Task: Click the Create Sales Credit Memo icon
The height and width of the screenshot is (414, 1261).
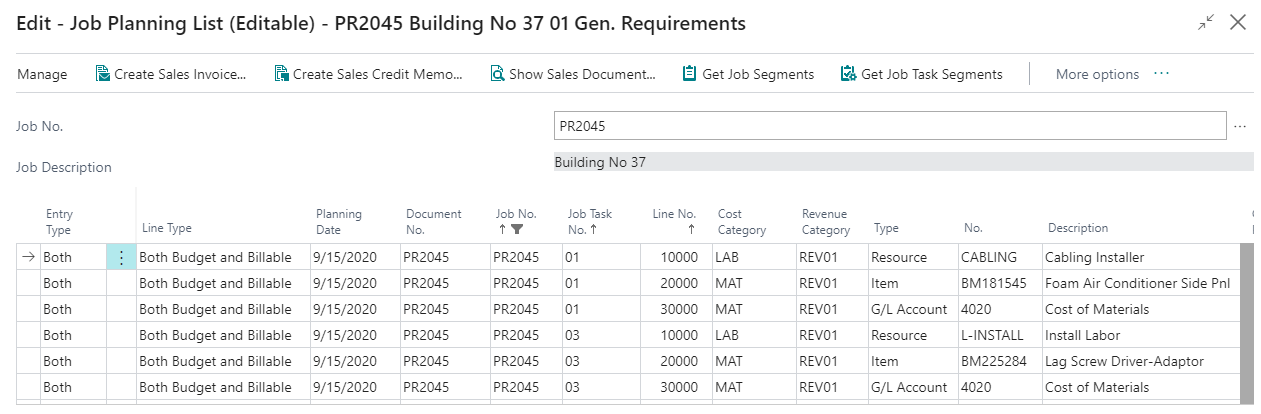Action: tap(281, 74)
